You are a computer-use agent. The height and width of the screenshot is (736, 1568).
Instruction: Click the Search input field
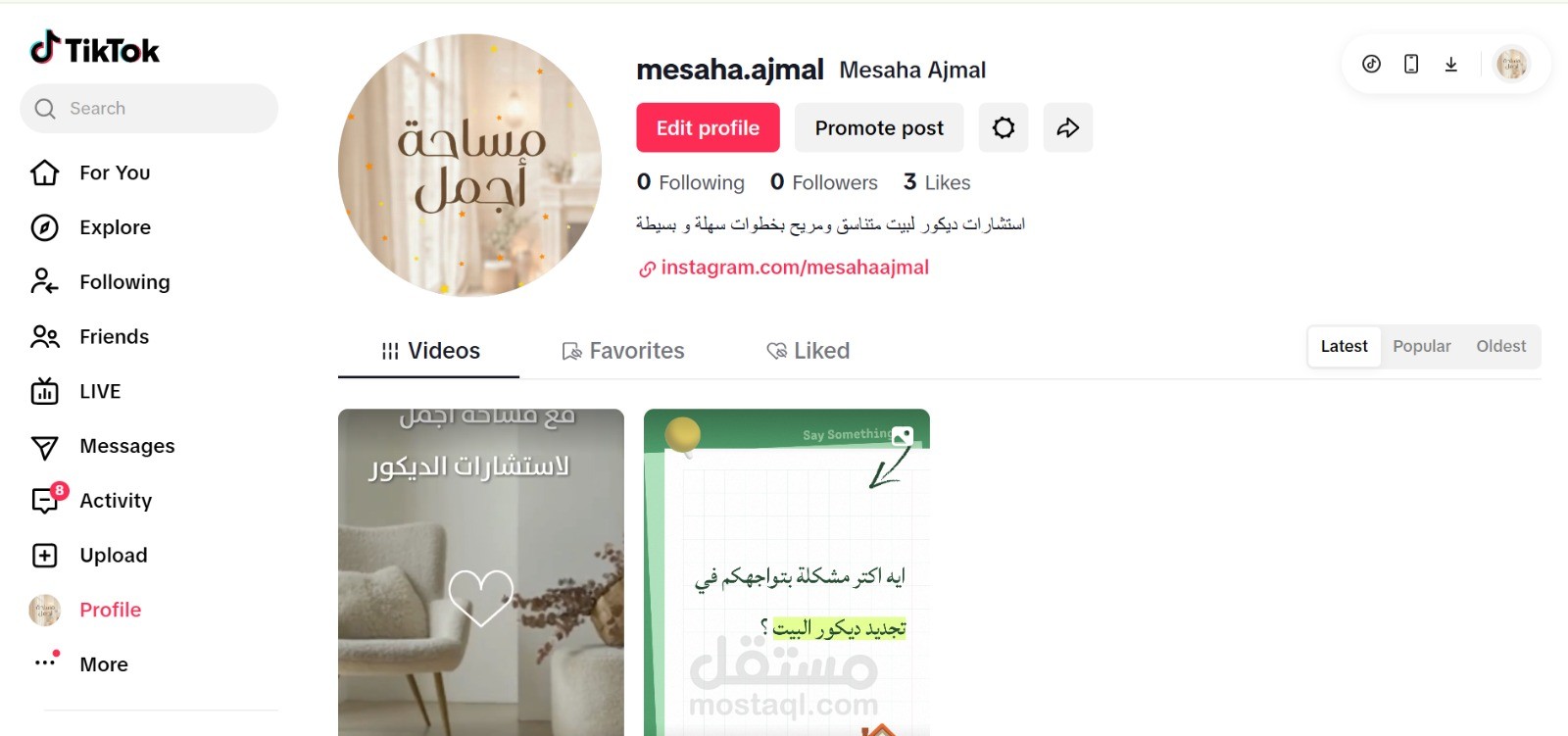click(x=149, y=108)
